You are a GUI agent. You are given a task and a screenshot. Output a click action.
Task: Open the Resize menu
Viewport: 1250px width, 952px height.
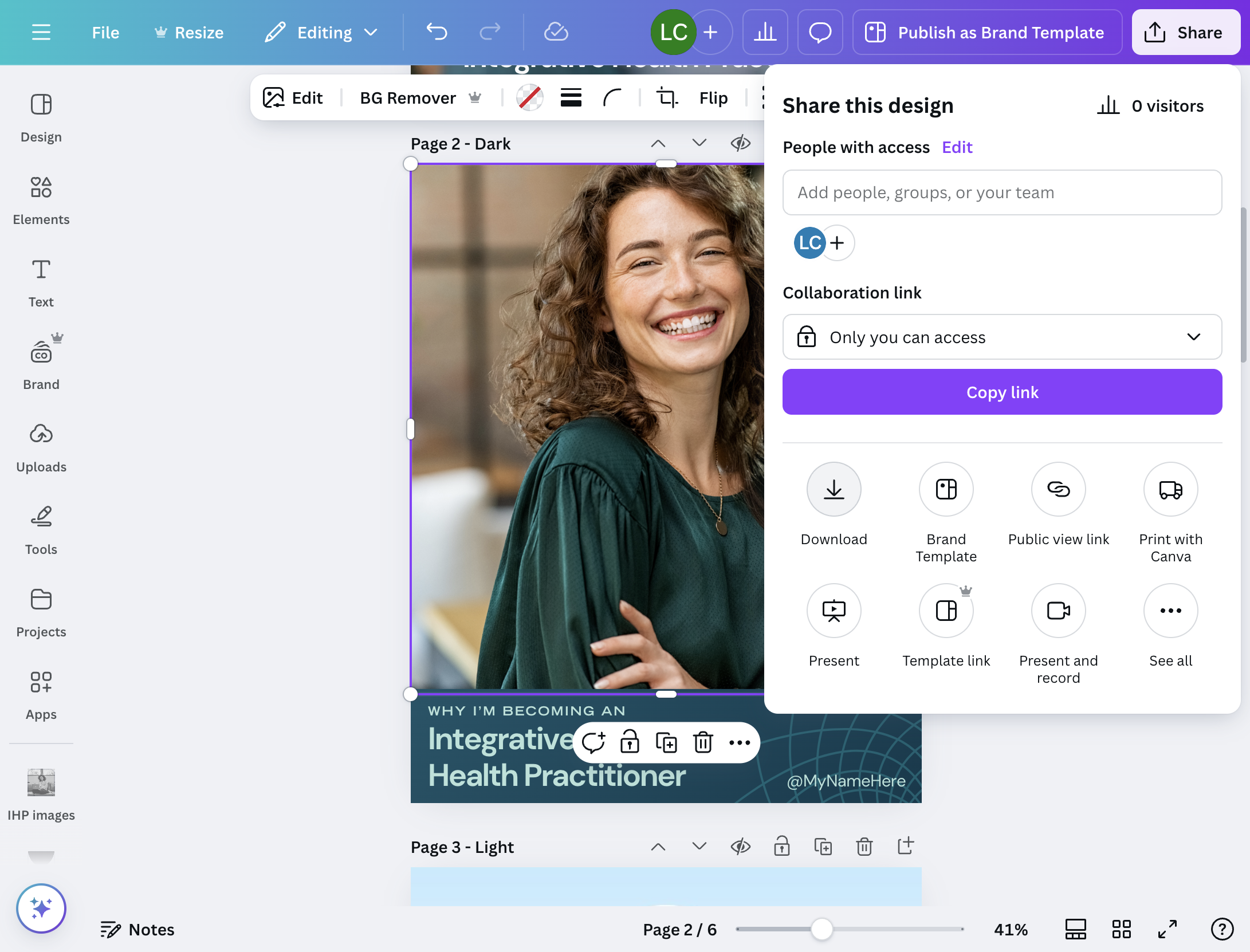click(189, 33)
